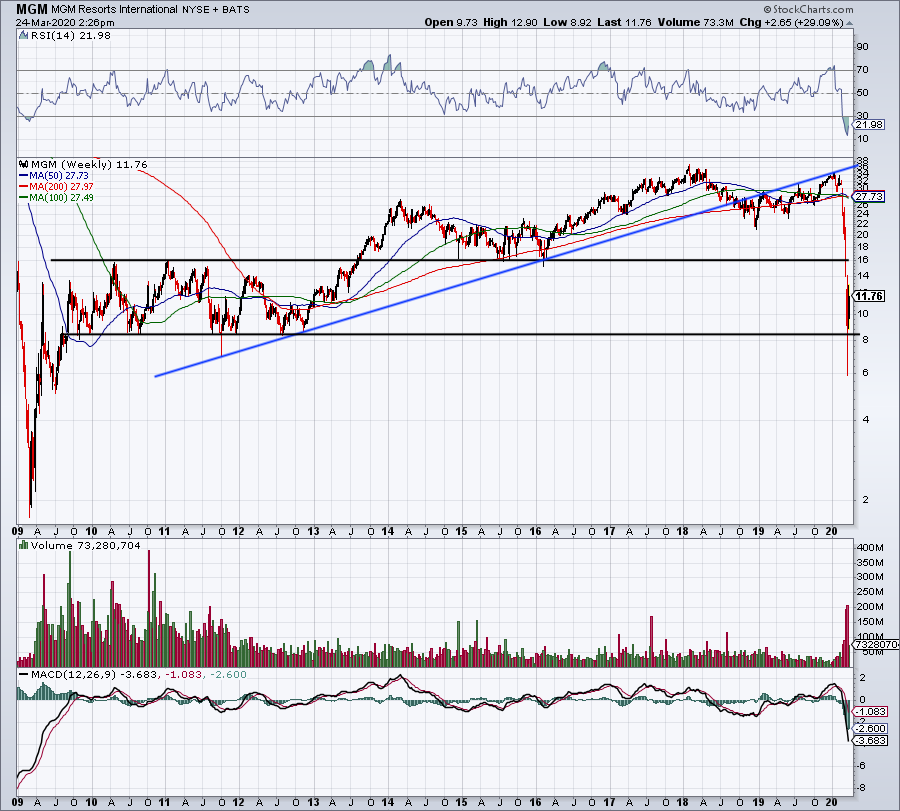This screenshot has width=900, height=811.
Task: Click the Chg +2.65 (+29.09%) value
Action: tap(792, 22)
